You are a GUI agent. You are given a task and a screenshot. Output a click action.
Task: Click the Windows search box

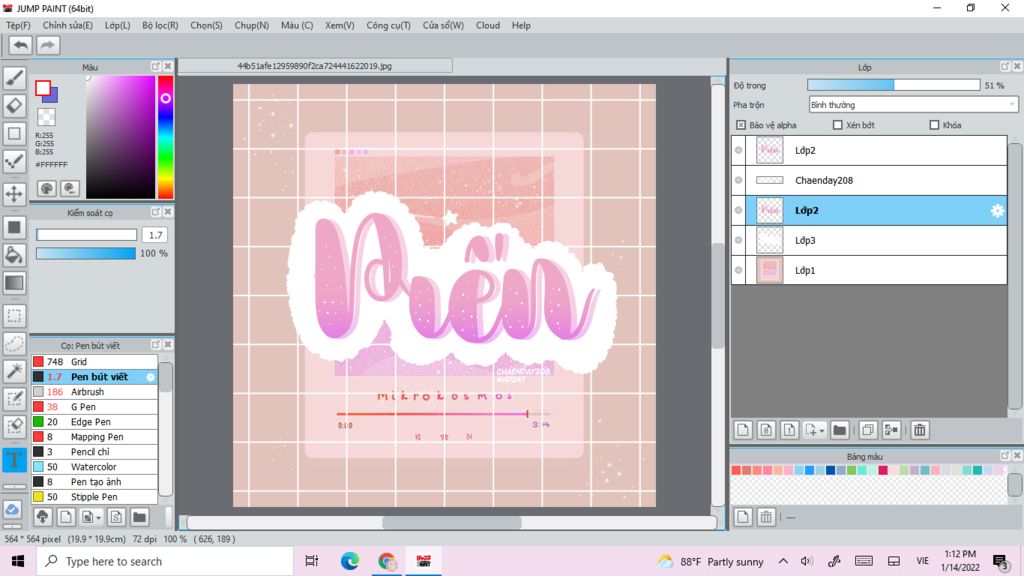click(x=165, y=562)
